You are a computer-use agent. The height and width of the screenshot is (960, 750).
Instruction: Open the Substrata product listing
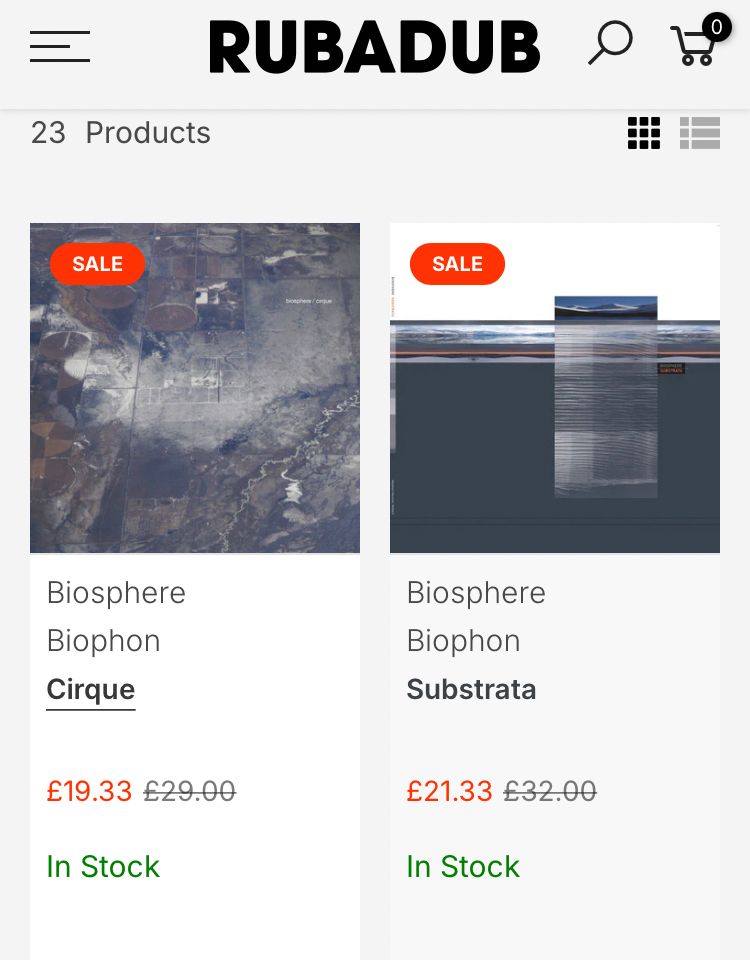[x=471, y=689]
